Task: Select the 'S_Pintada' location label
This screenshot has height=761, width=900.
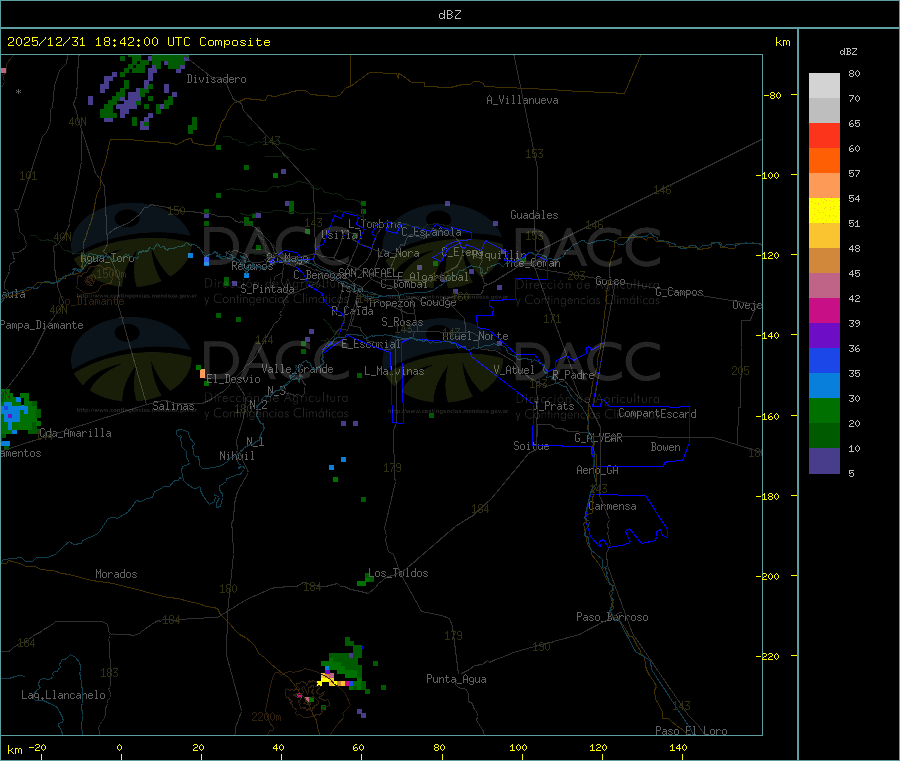Action: pyautogui.click(x=267, y=289)
